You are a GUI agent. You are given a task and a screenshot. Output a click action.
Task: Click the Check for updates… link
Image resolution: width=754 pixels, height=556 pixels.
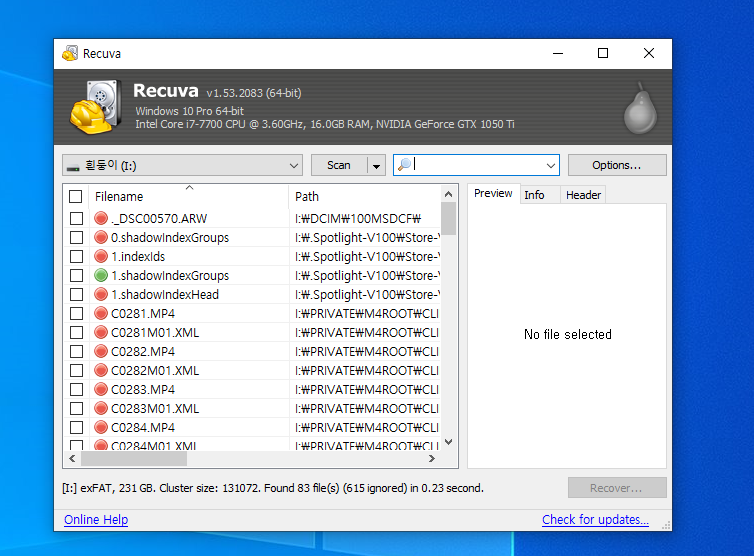[x=595, y=519]
